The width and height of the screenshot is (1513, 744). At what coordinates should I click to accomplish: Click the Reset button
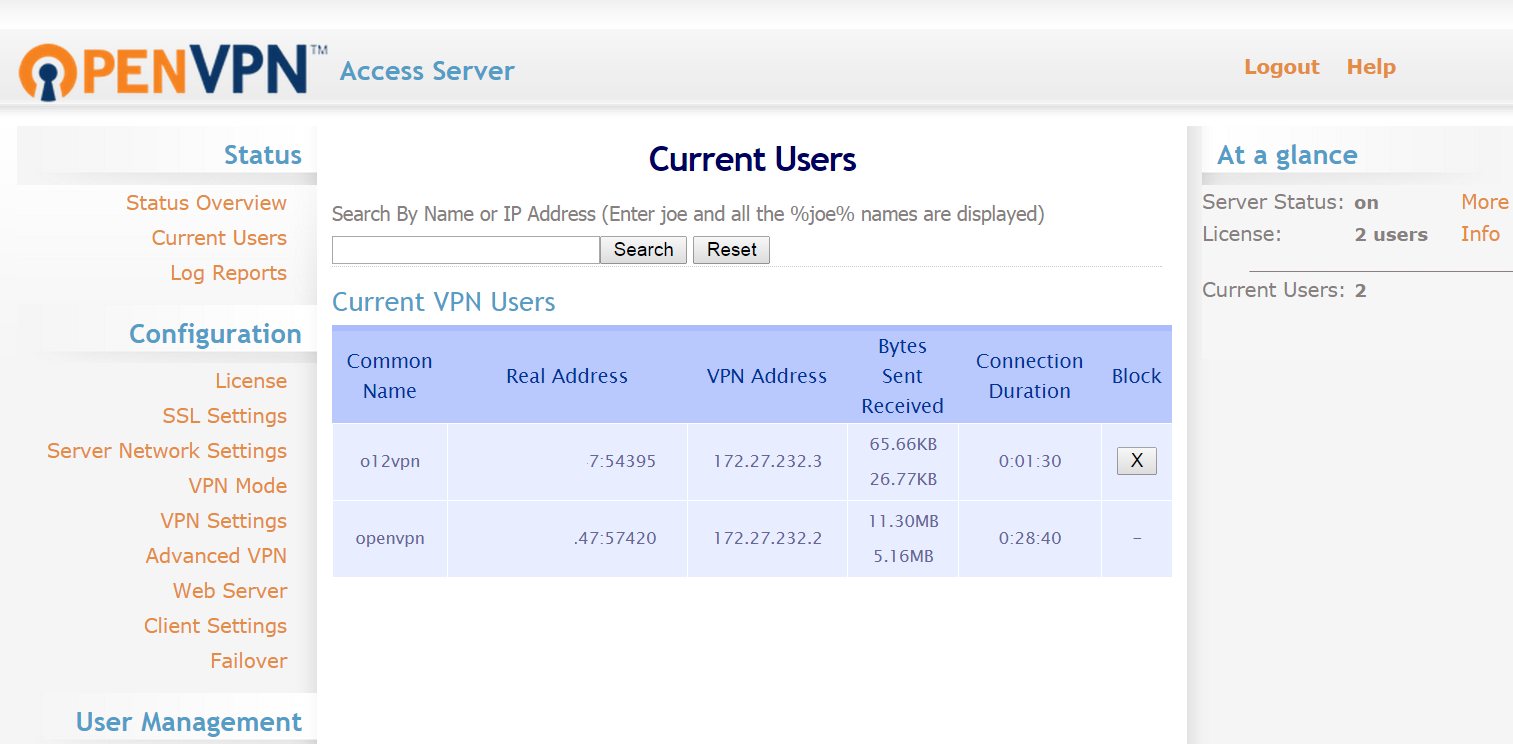click(731, 250)
